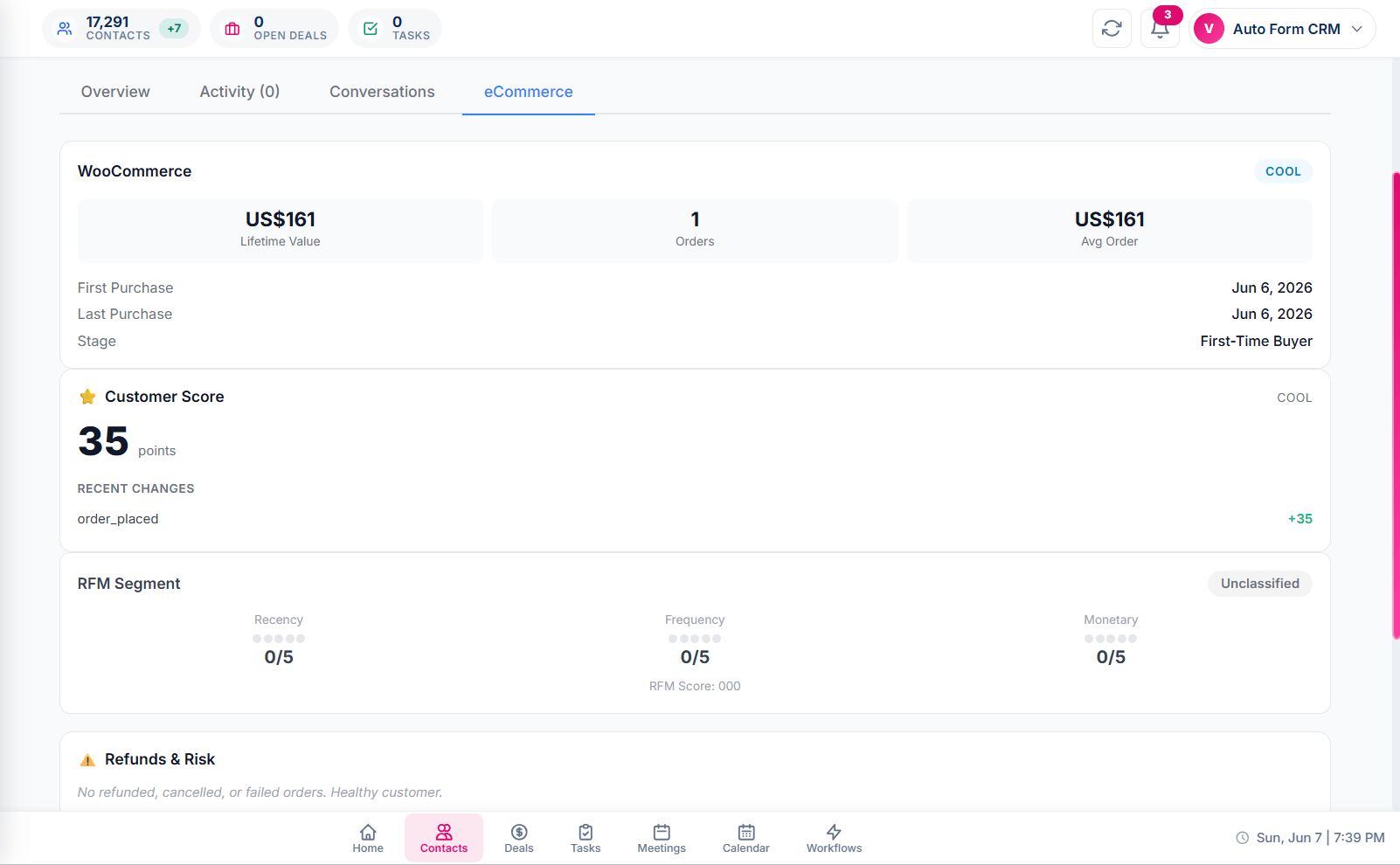Image resolution: width=1400 pixels, height=865 pixels.
Task: Click the Customer Score star icon
Action: pyautogui.click(x=87, y=397)
